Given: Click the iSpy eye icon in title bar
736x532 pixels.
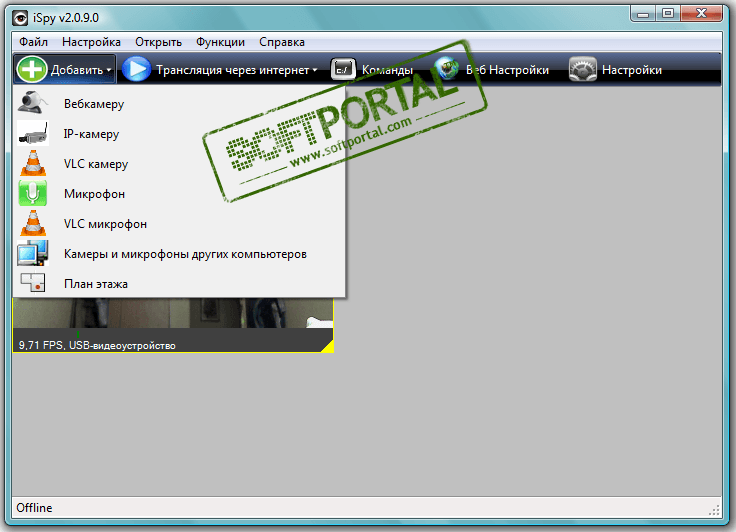Looking at the screenshot, I should tap(20, 18).
